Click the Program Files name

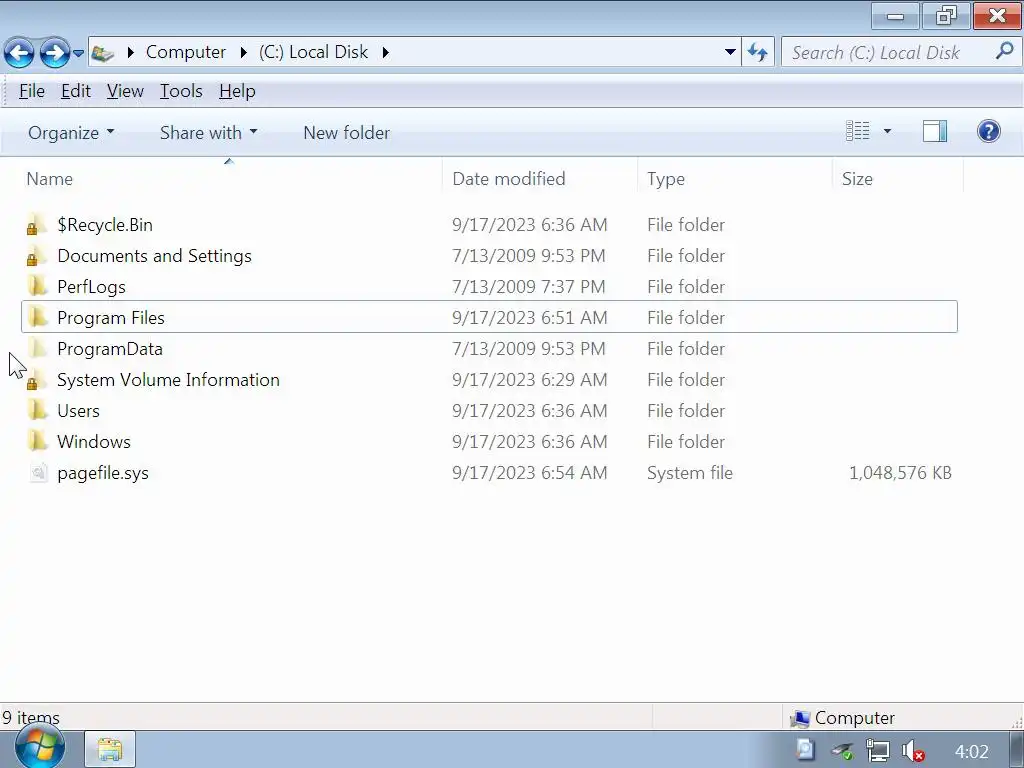[111, 317]
